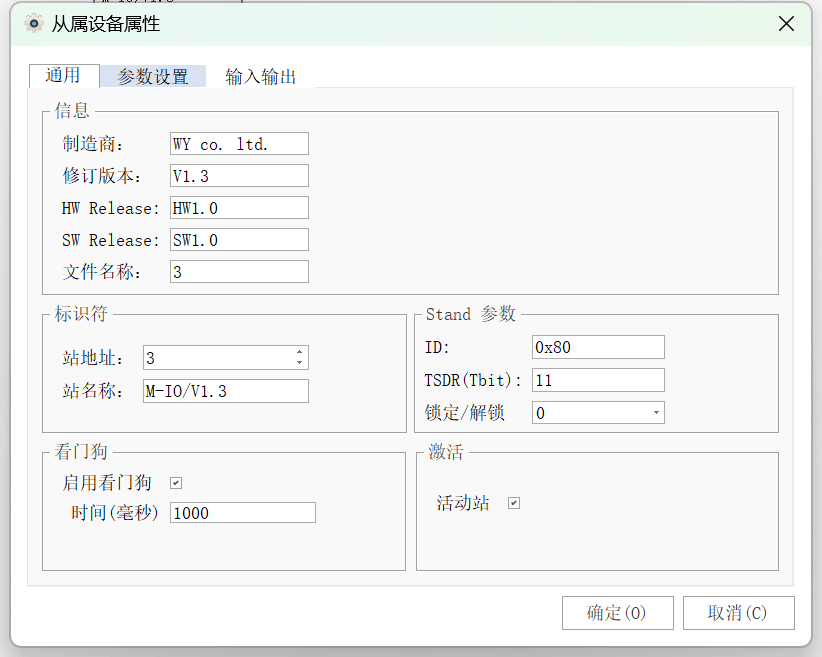
Task: Click the 制造商 field with WY co. ltd.
Action: (239, 144)
